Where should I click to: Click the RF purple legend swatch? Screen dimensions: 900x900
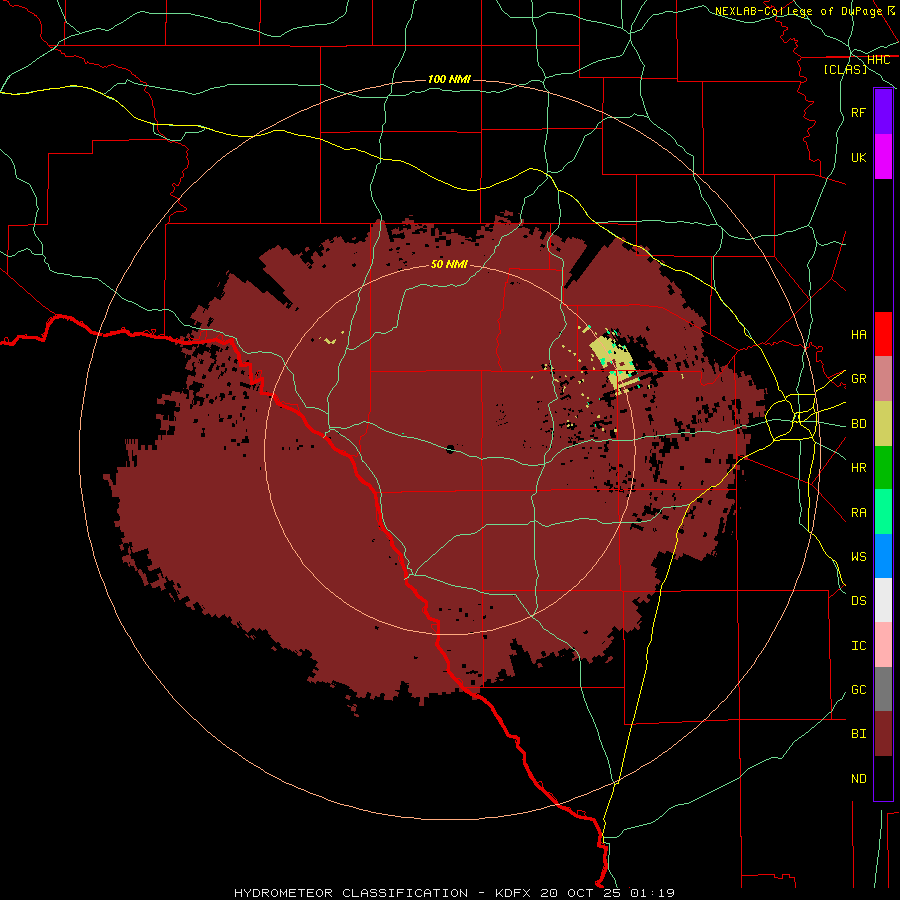(x=883, y=111)
